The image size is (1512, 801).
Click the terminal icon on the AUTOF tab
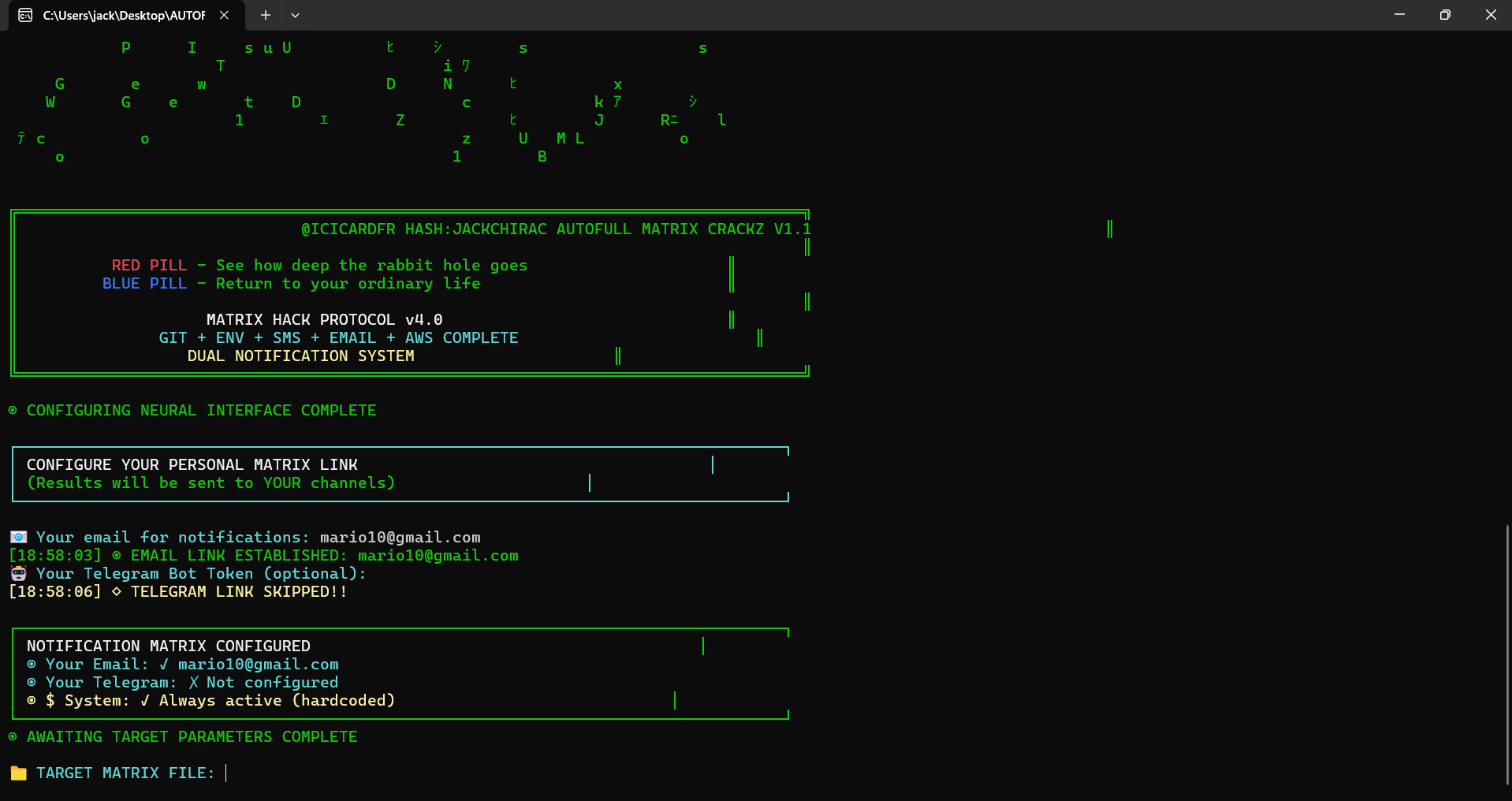(24, 15)
